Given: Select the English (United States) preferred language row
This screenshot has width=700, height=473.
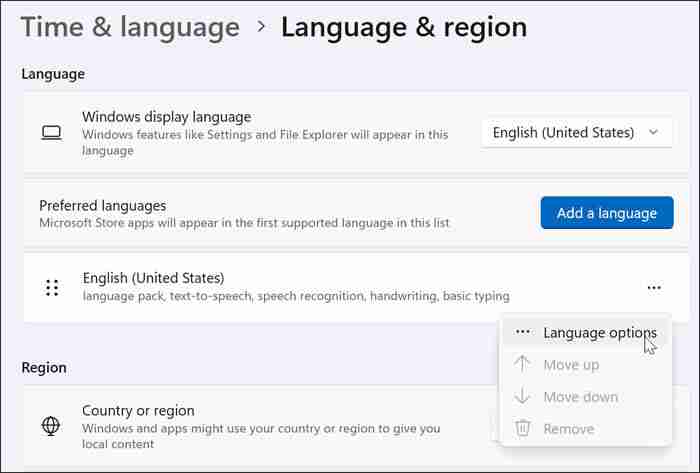Looking at the screenshot, I should pyautogui.click(x=300, y=287).
